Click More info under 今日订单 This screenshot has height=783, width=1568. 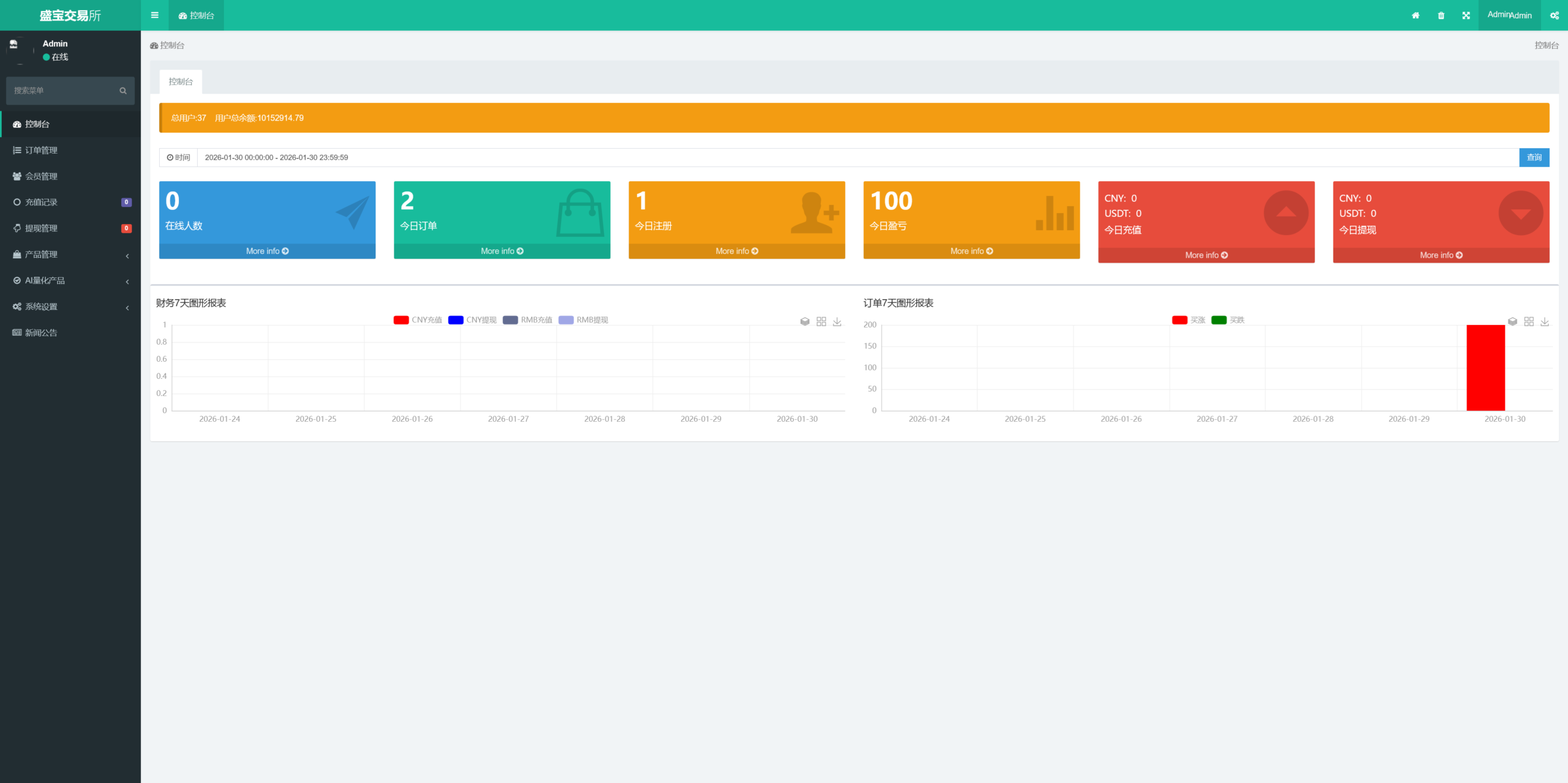click(502, 251)
